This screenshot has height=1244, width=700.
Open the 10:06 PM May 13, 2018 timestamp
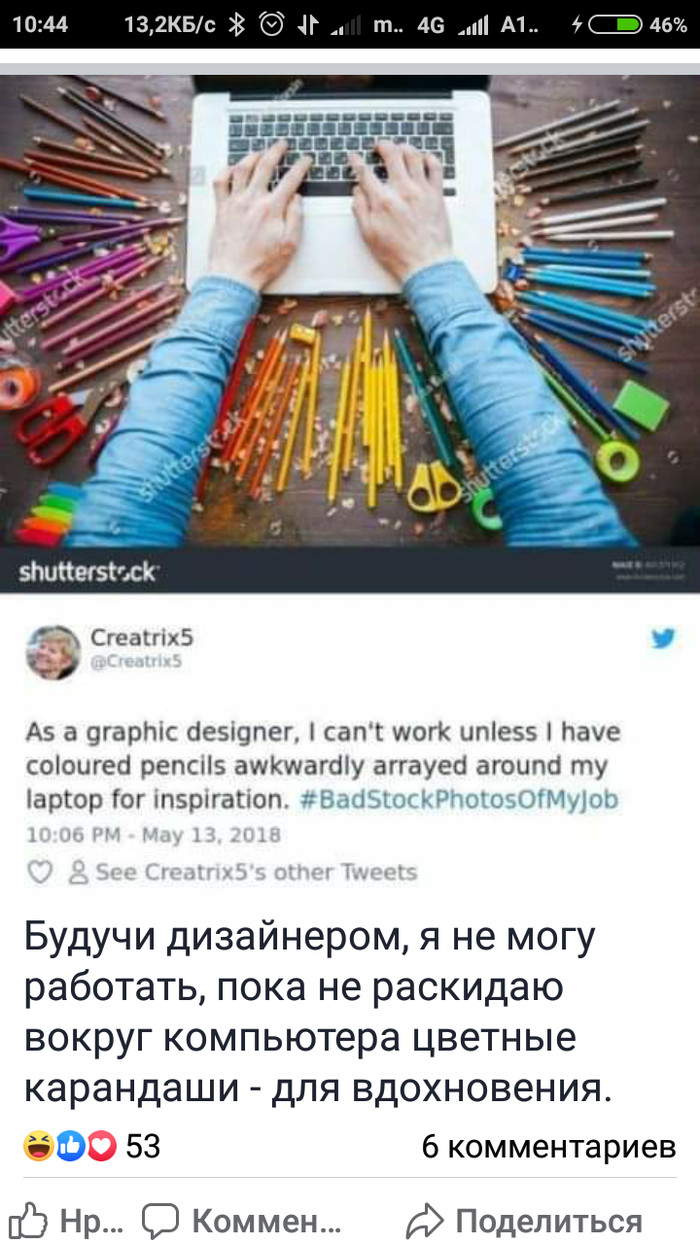[x=152, y=835]
